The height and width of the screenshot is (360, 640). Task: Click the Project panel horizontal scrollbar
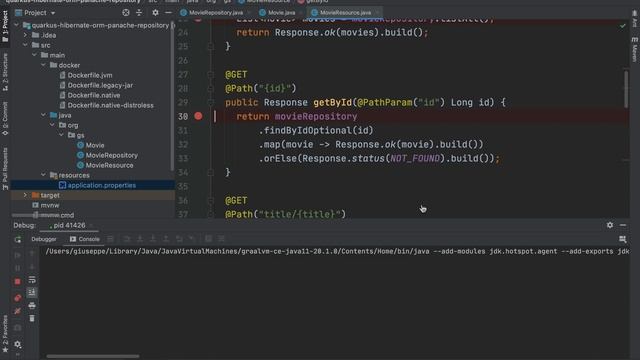click(x=43, y=215)
